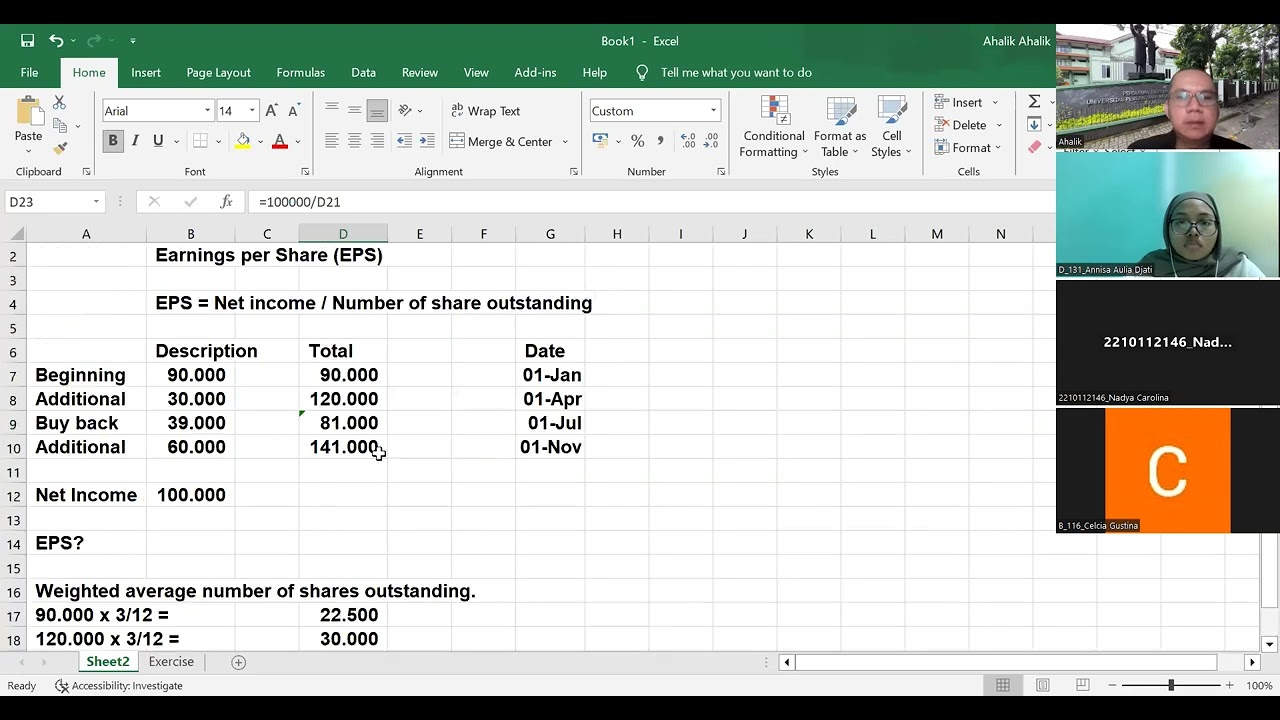Click Accounting Number Format icon
This screenshot has width=1280, height=720.
point(600,141)
